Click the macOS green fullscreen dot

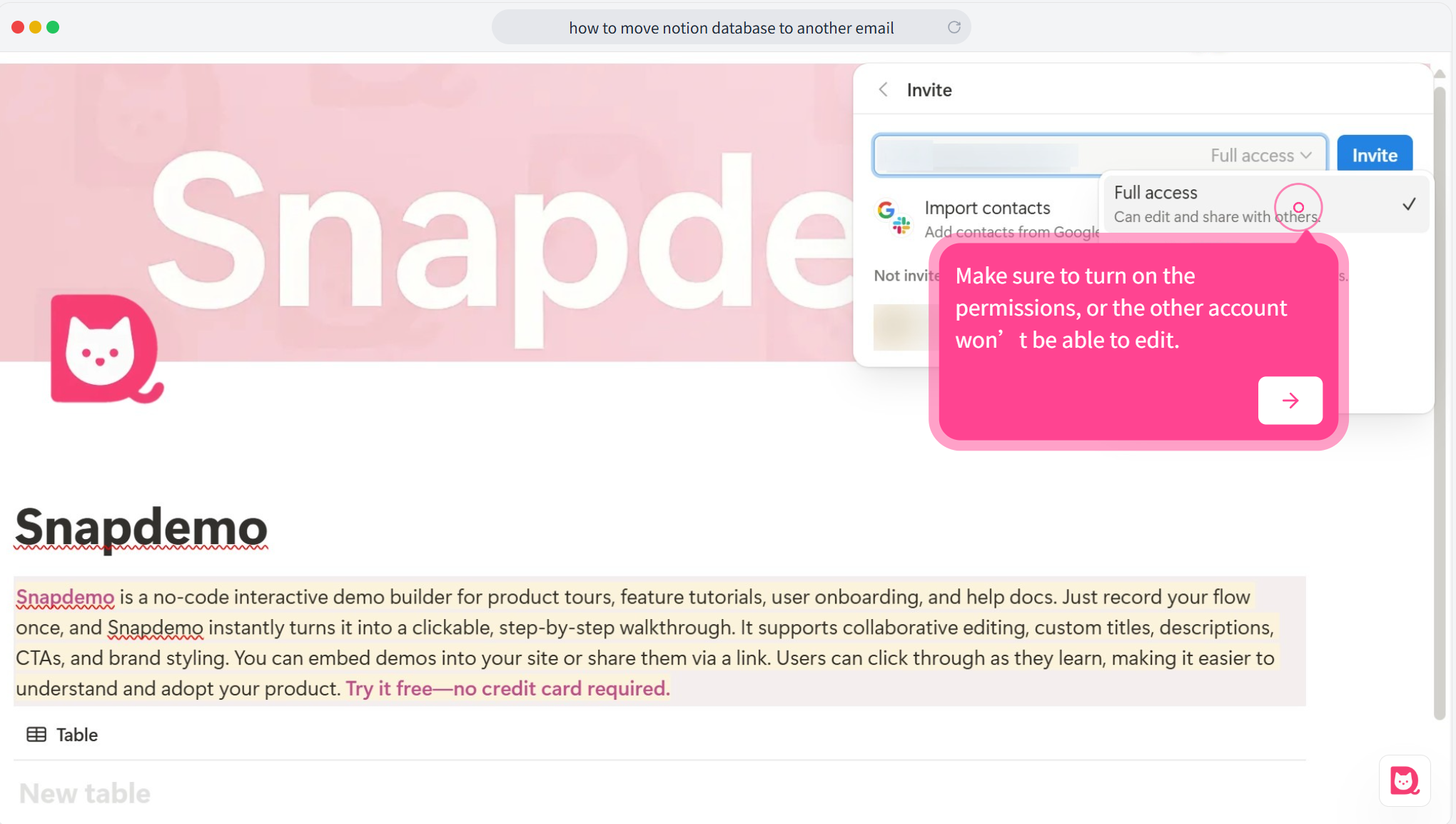(x=53, y=27)
